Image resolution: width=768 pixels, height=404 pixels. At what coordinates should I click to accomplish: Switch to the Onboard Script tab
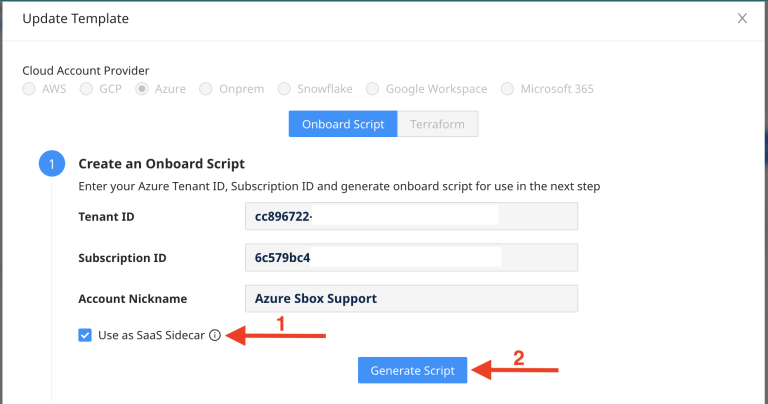point(343,124)
